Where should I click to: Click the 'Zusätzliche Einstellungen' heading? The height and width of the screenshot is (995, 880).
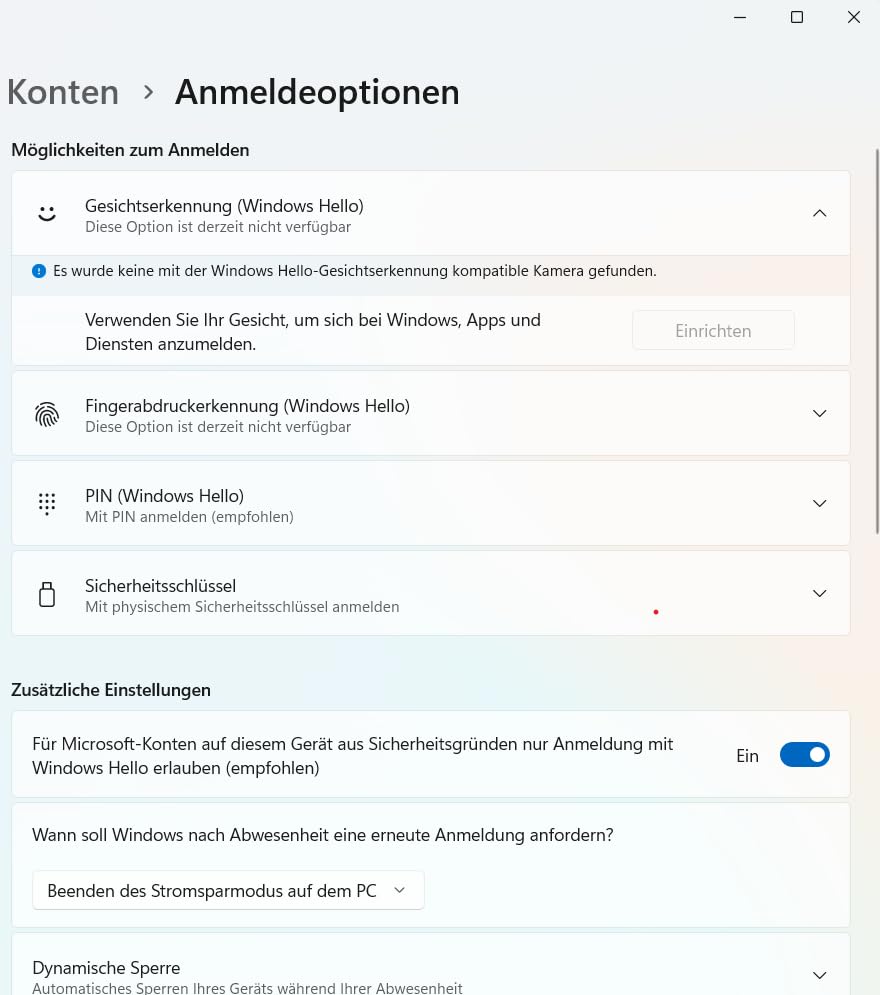coord(111,690)
